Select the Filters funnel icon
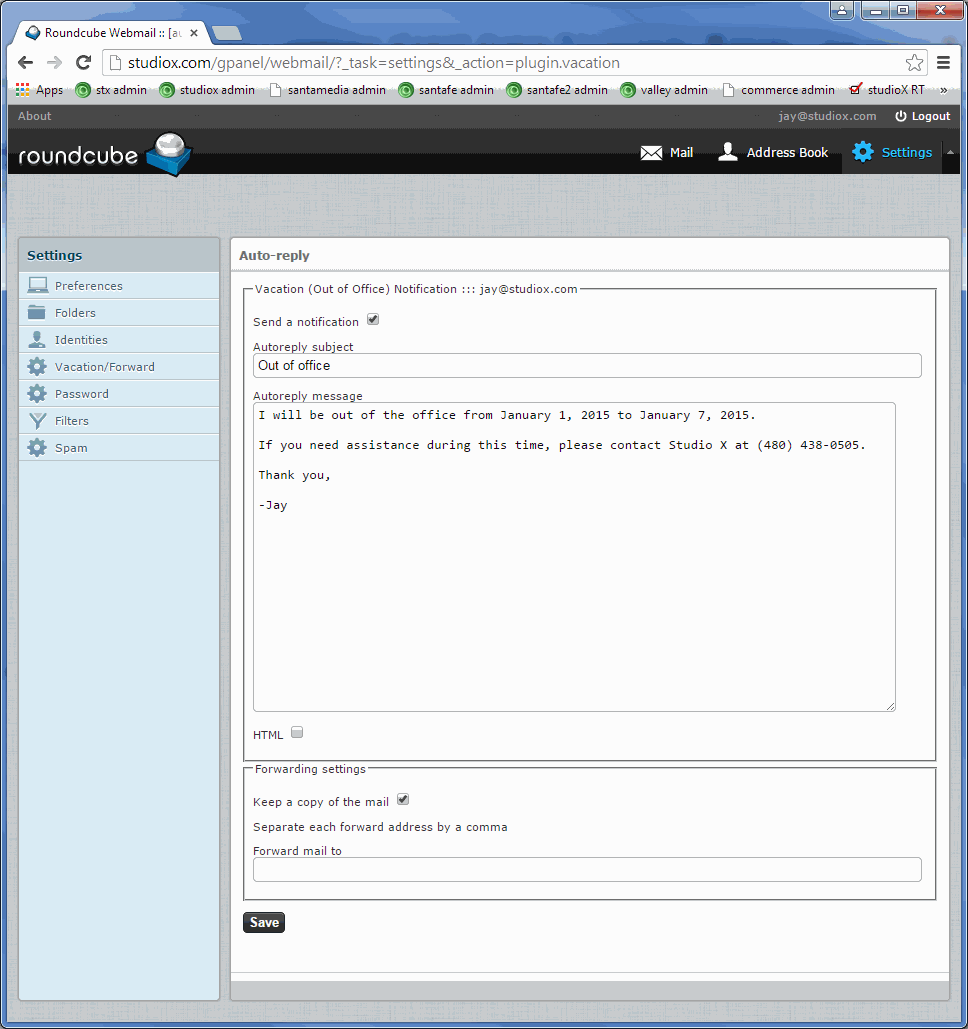This screenshot has width=968, height=1029. point(38,420)
